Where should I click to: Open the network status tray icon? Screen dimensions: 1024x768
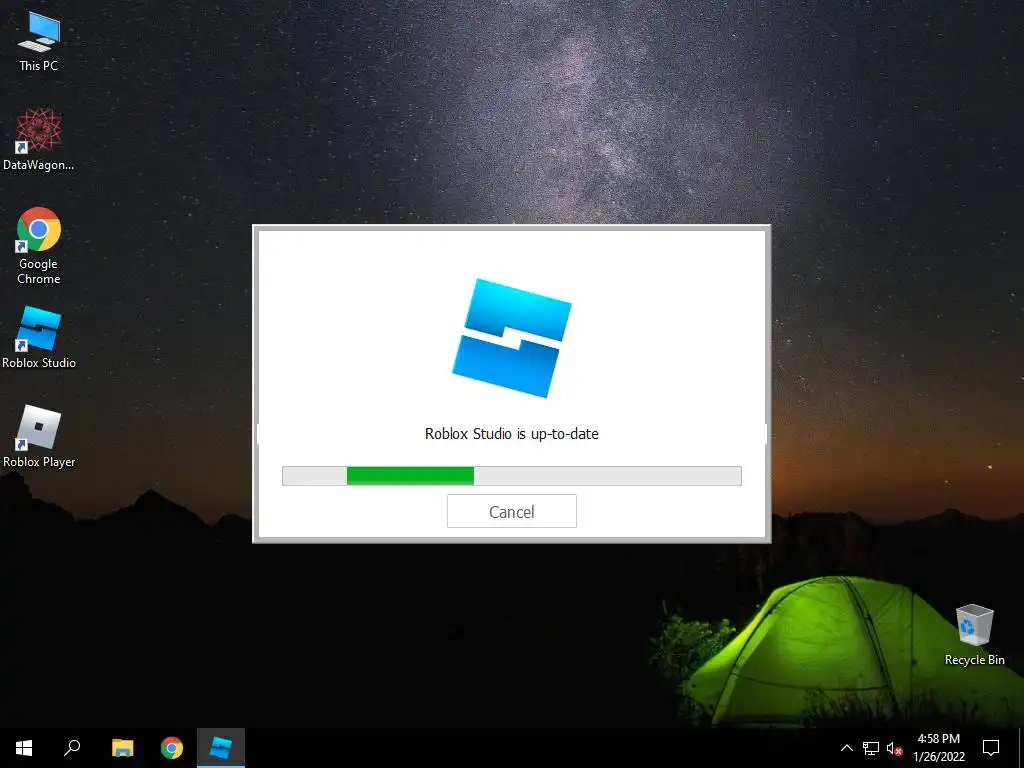click(x=871, y=748)
